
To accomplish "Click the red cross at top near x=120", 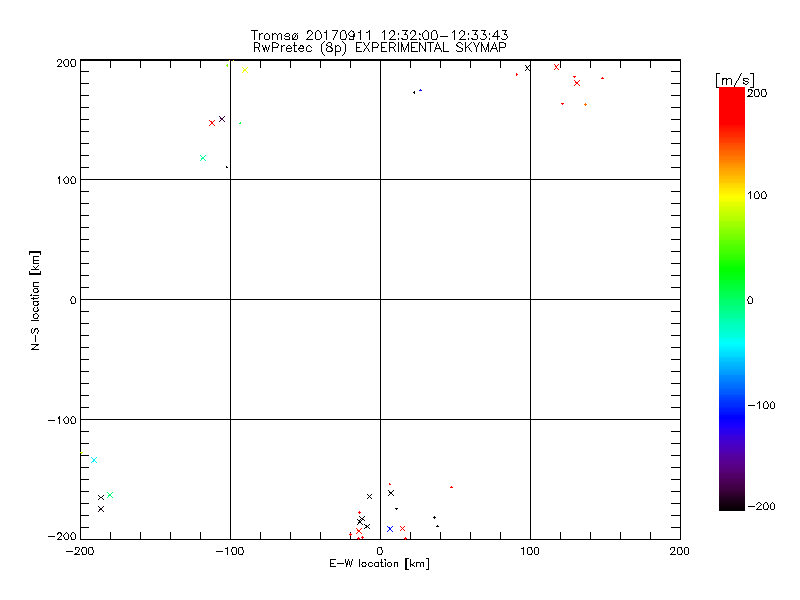I will point(557,67).
